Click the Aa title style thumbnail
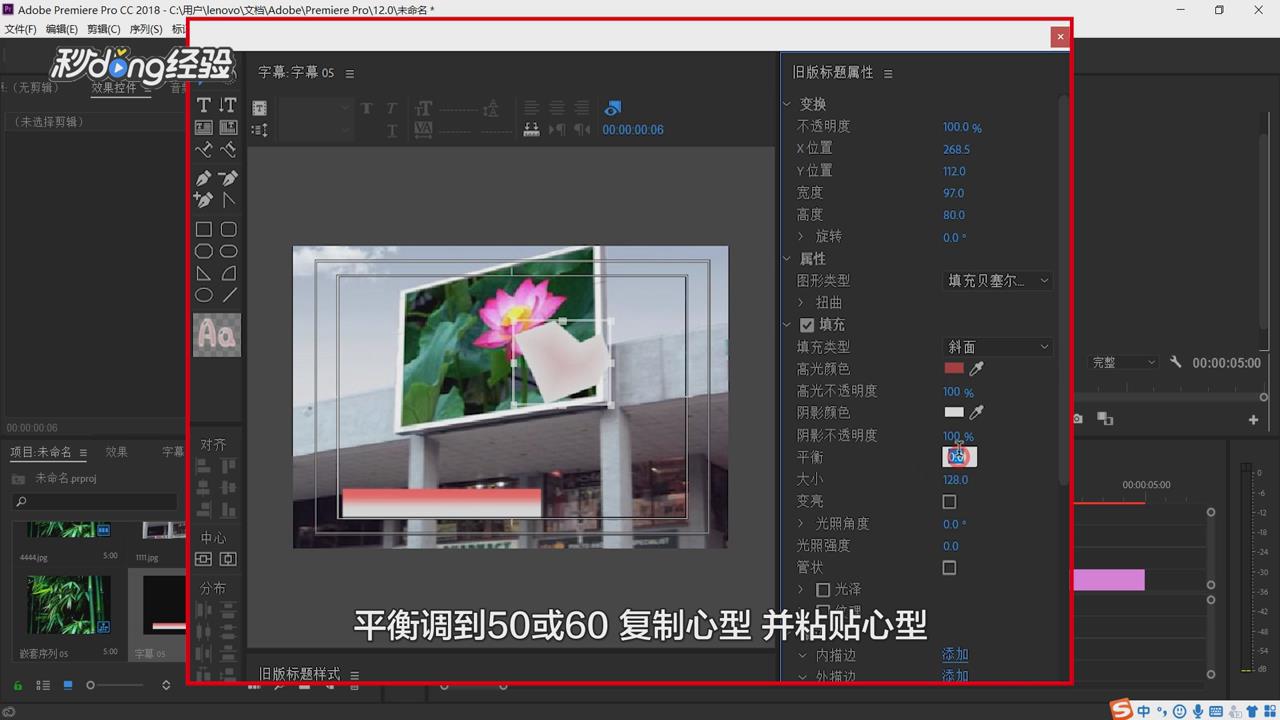The width and height of the screenshot is (1280, 720). coord(217,335)
